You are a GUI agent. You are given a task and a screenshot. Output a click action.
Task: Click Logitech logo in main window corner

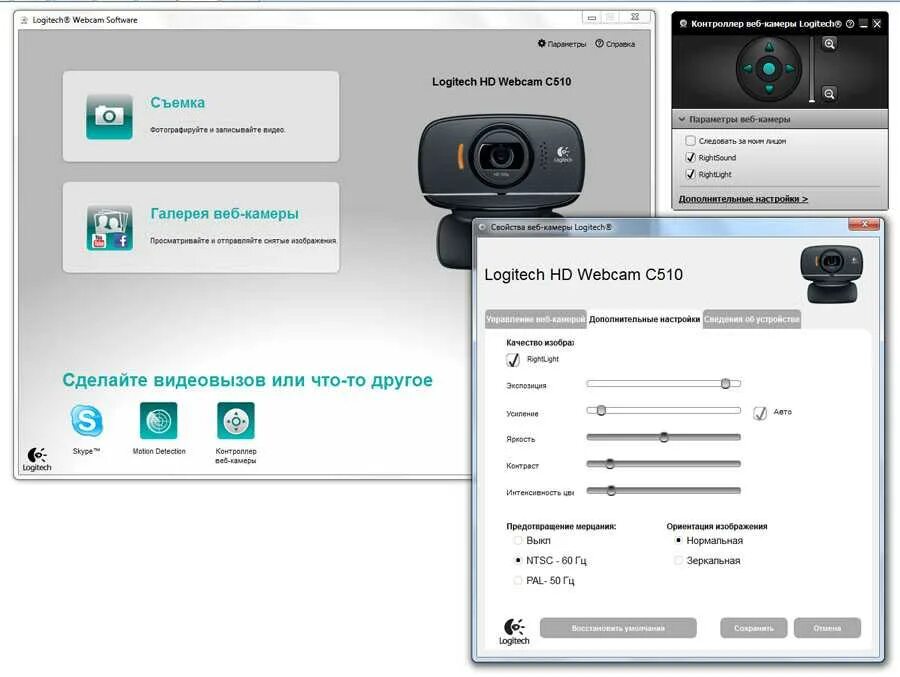click(x=37, y=459)
